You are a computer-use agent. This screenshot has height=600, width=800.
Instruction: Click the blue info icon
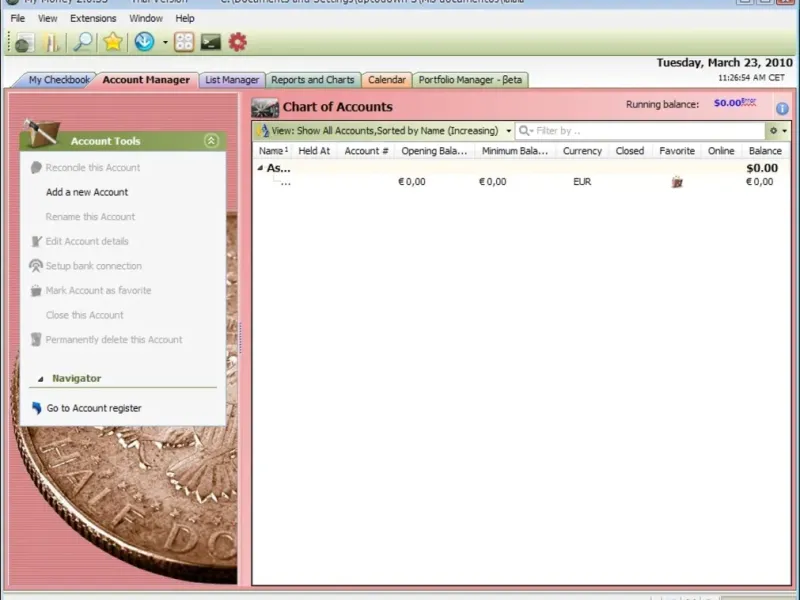[782, 108]
